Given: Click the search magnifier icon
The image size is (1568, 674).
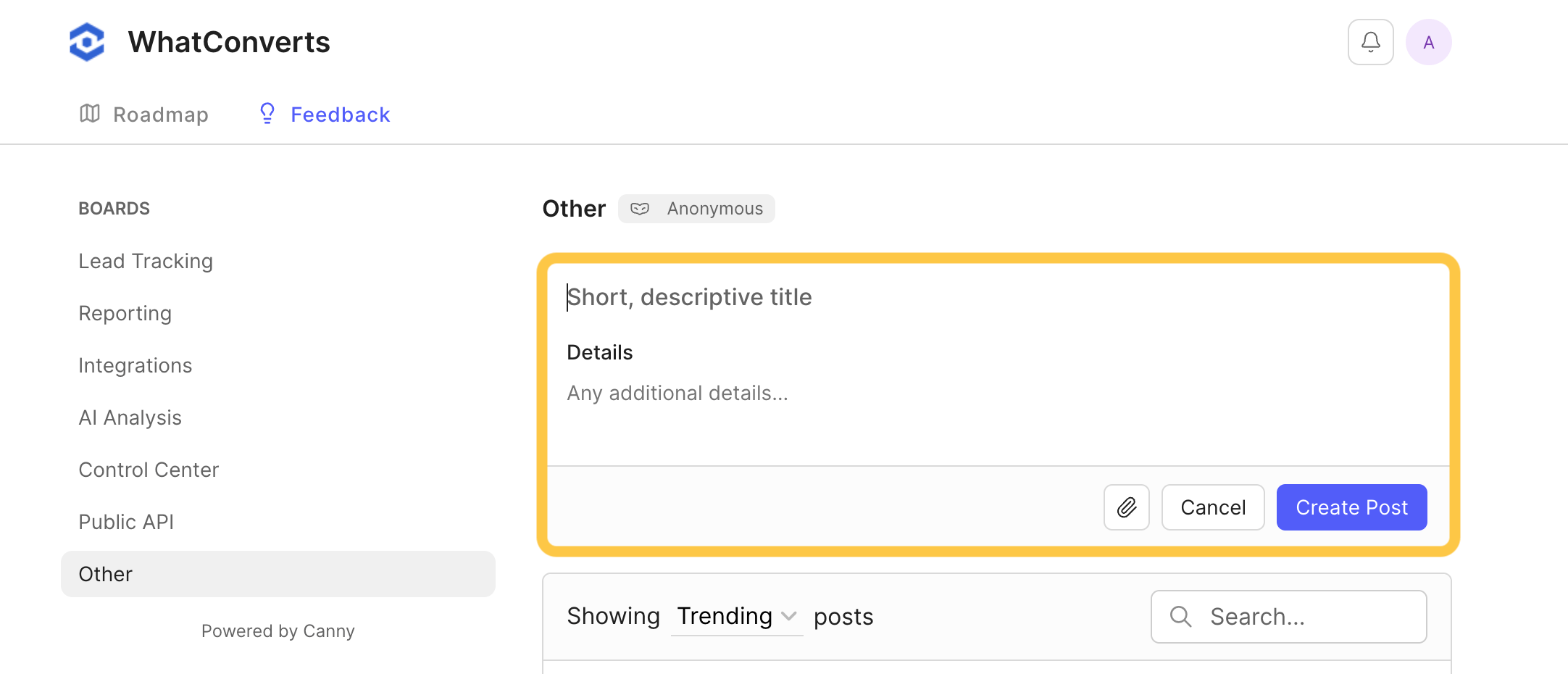Looking at the screenshot, I should (1180, 617).
